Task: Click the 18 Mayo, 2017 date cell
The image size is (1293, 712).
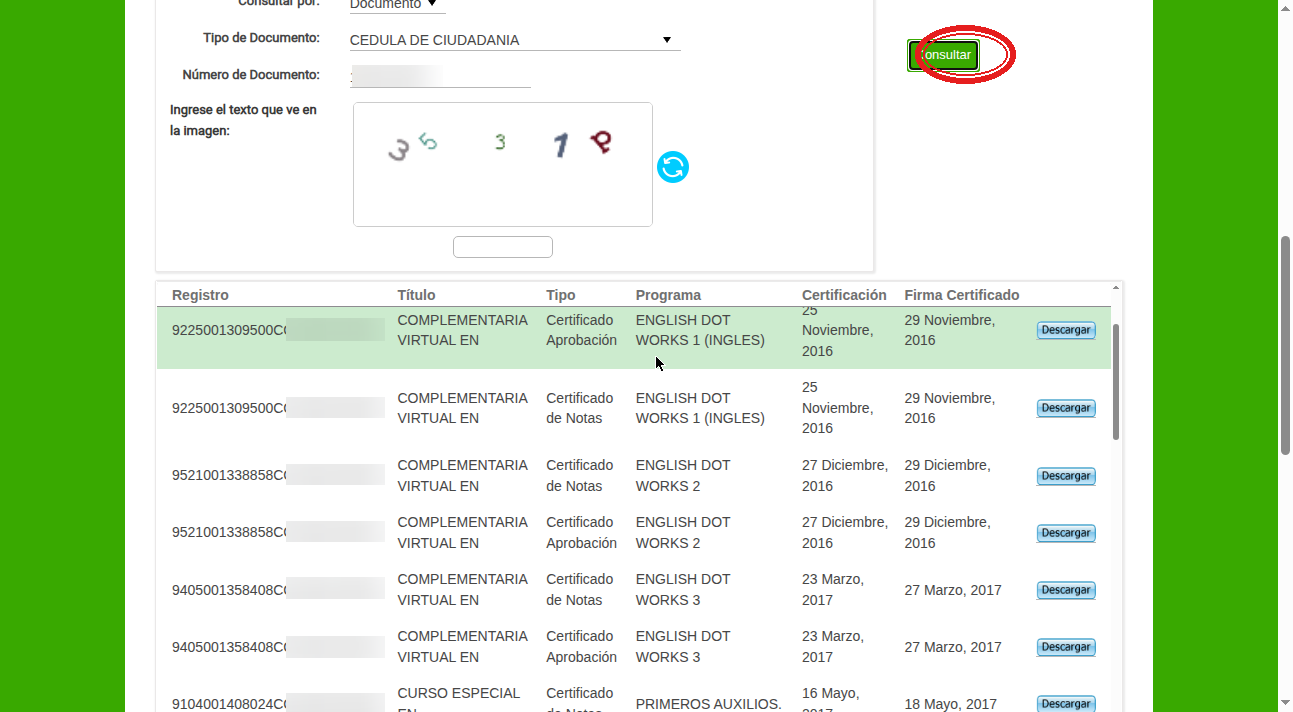Action: click(951, 704)
